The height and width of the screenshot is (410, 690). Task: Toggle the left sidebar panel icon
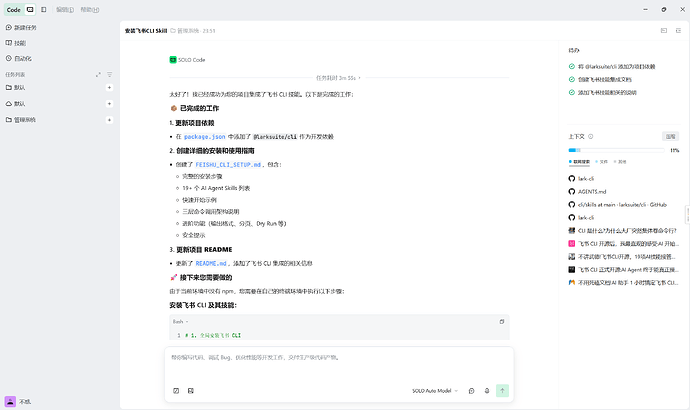click(x=44, y=9)
